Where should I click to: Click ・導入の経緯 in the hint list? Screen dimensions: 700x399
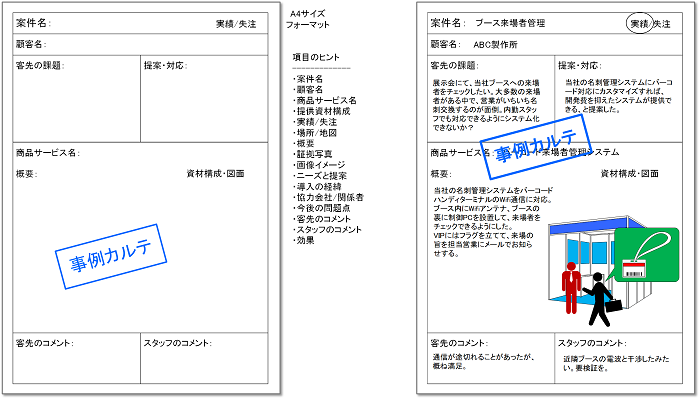tap(317, 187)
